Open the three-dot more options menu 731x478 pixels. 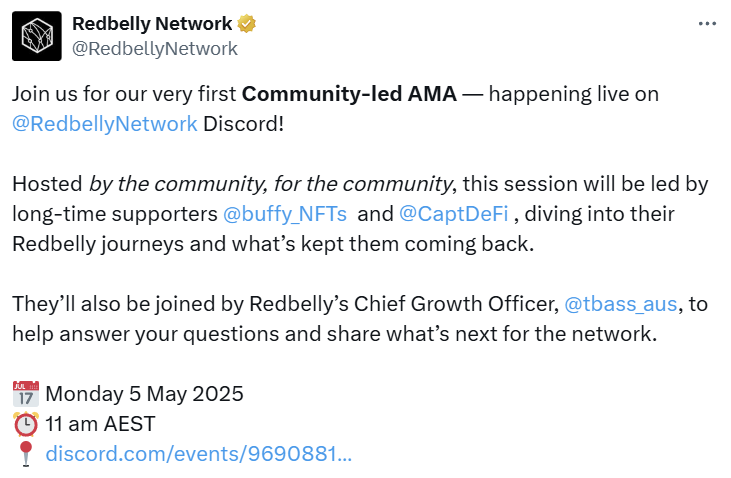(x=707, y=23)
